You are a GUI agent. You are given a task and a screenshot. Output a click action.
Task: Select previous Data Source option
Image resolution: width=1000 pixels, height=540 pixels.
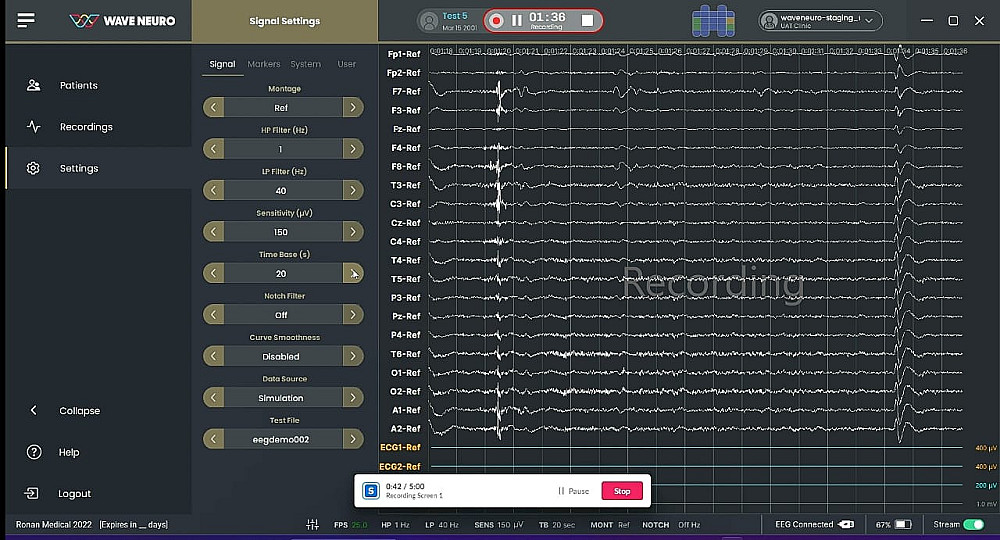pyautogui.click(x=214, y=398)
